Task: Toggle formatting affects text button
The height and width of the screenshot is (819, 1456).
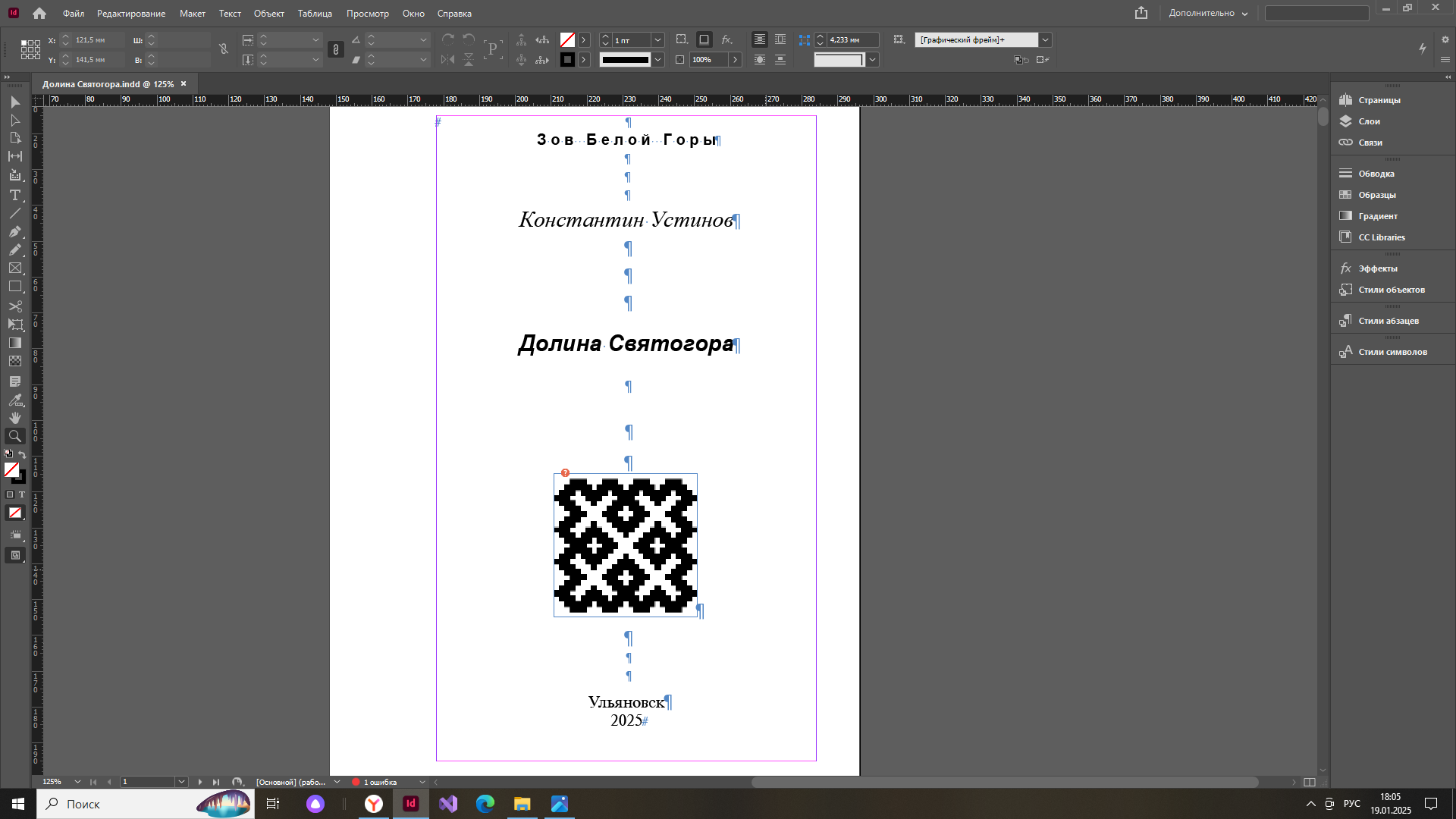Action: (22, 494)
